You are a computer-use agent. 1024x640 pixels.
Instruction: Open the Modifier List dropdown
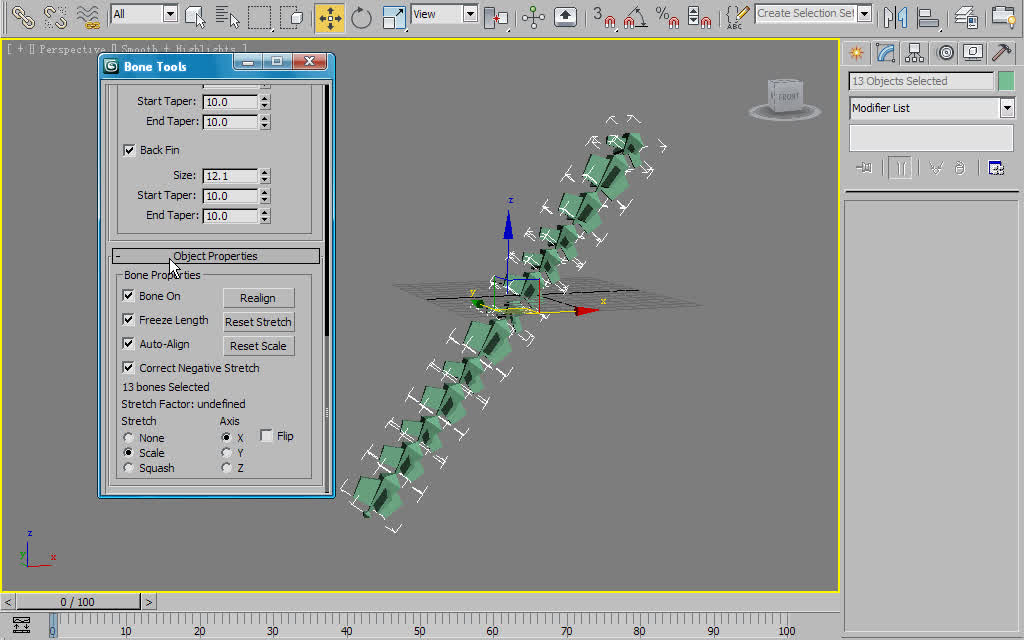coord(1007,108)
